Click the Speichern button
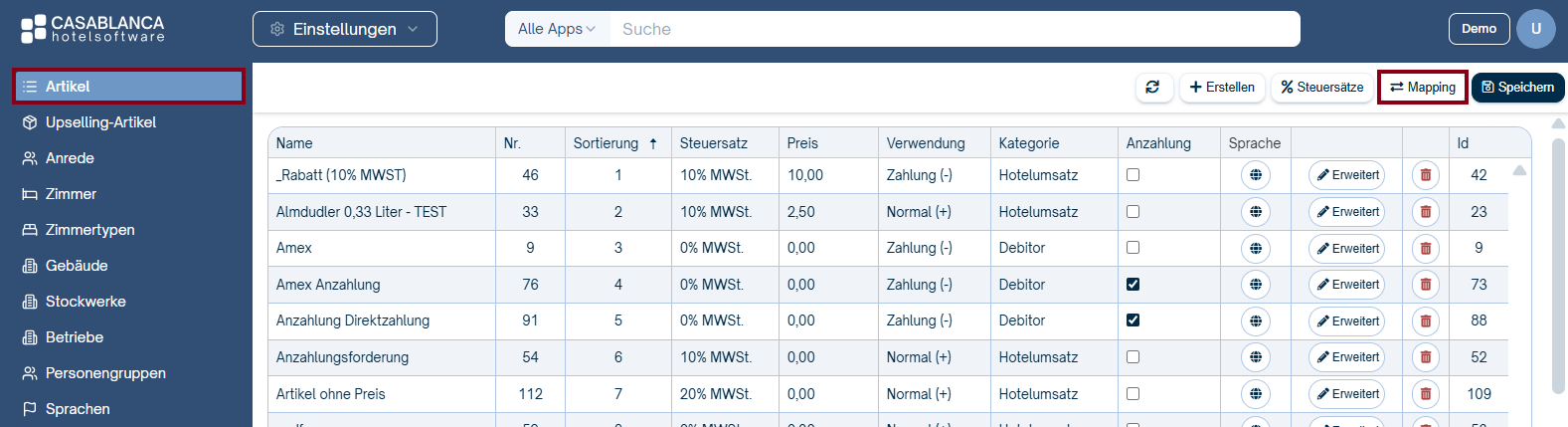The width and height of the screenshot is (1568, 427). click(x=1517, y=88)
